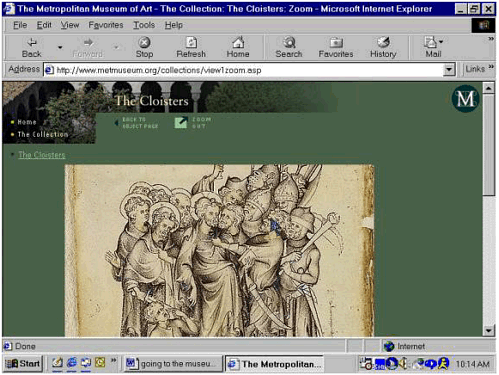Screen dimensions: 499x375
Task: Click the address bar URL field
Action: 248,70
